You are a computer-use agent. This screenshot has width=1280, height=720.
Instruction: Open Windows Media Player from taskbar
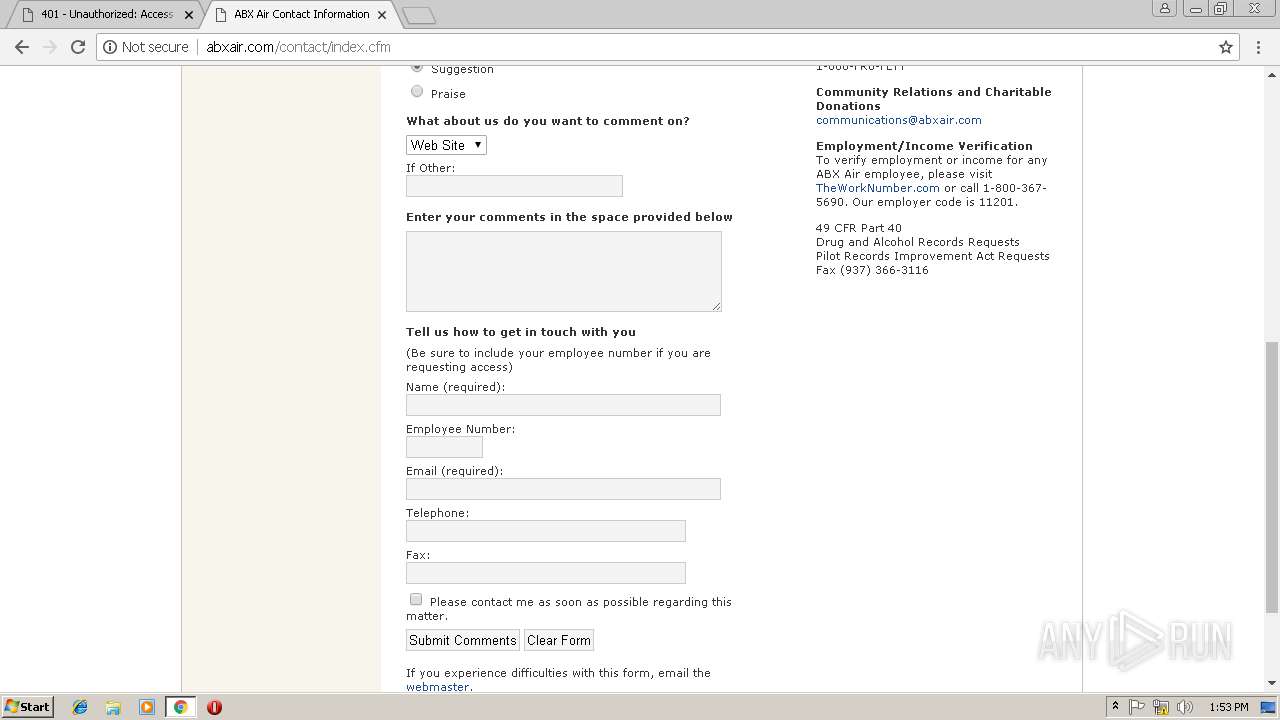[x=147, y=707]
